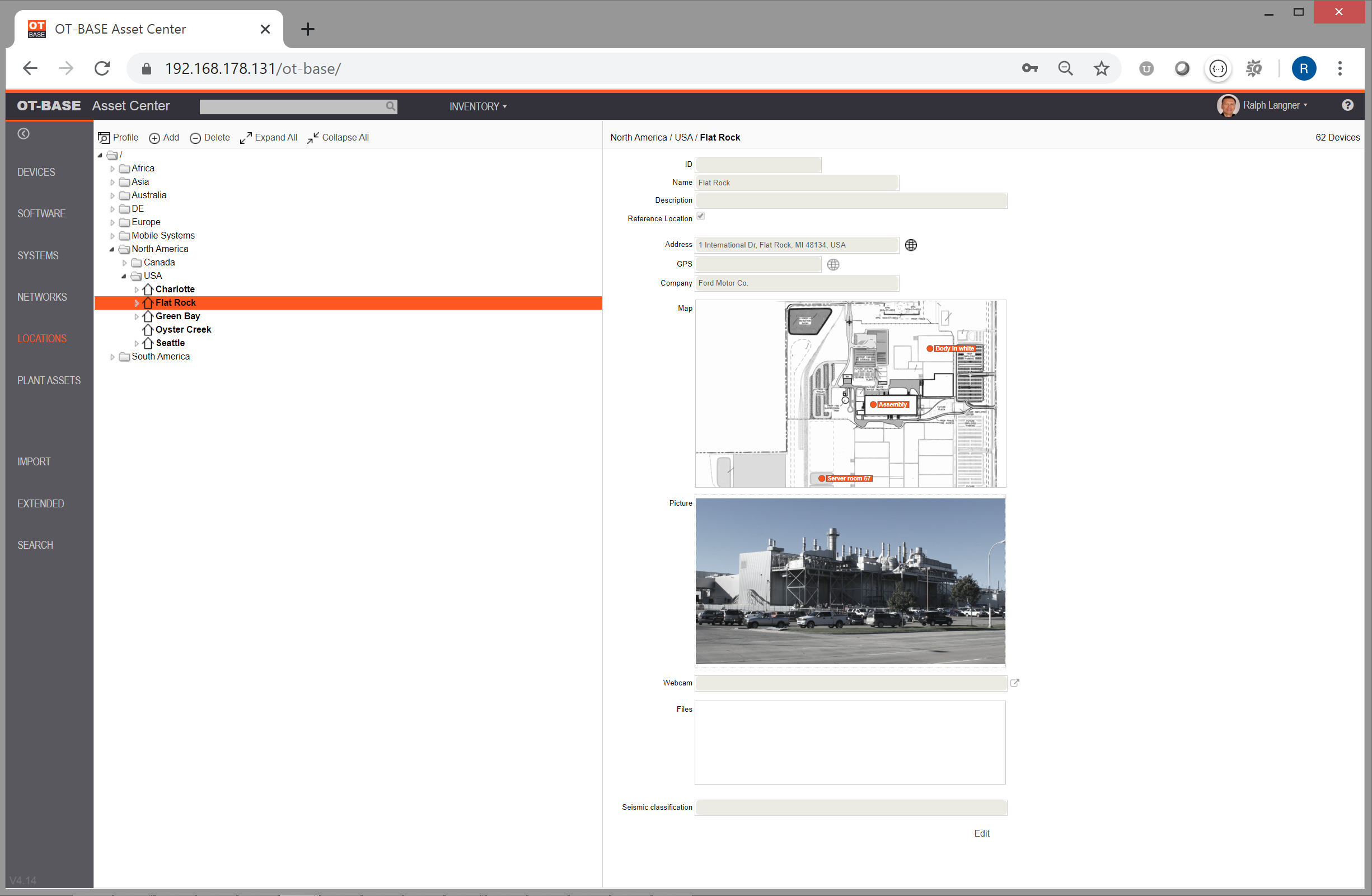Image resolution: width=1372 pixels, height=896 pixels.
Task: Open the INVENTORY dropdown menu
Action: (477, 106)
